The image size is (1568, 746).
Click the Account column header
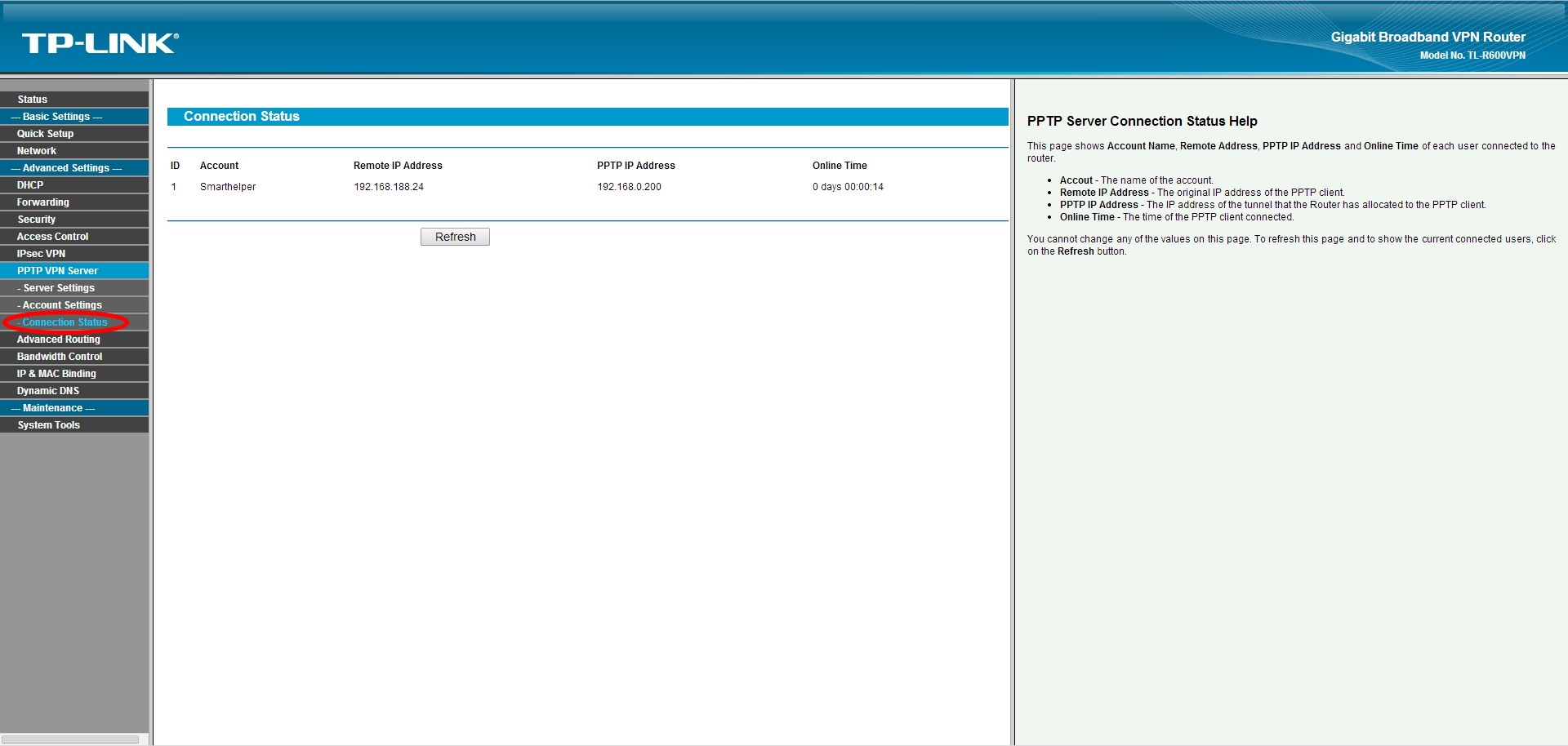pos(220,166)
